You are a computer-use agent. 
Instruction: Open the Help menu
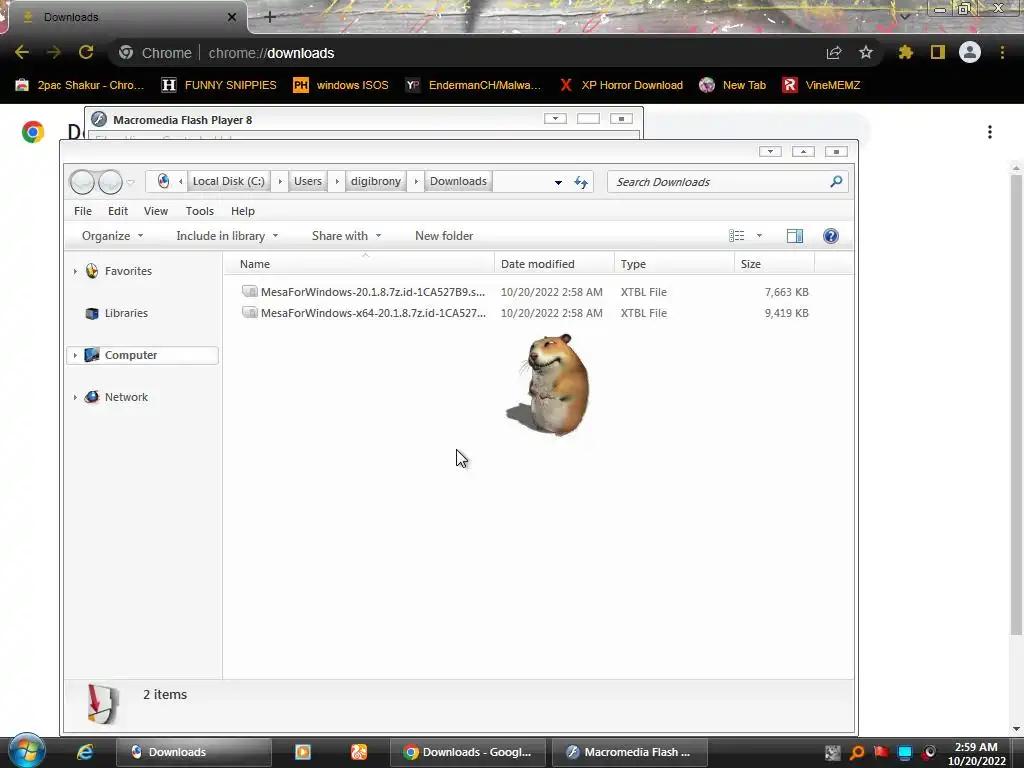point(242,211)
